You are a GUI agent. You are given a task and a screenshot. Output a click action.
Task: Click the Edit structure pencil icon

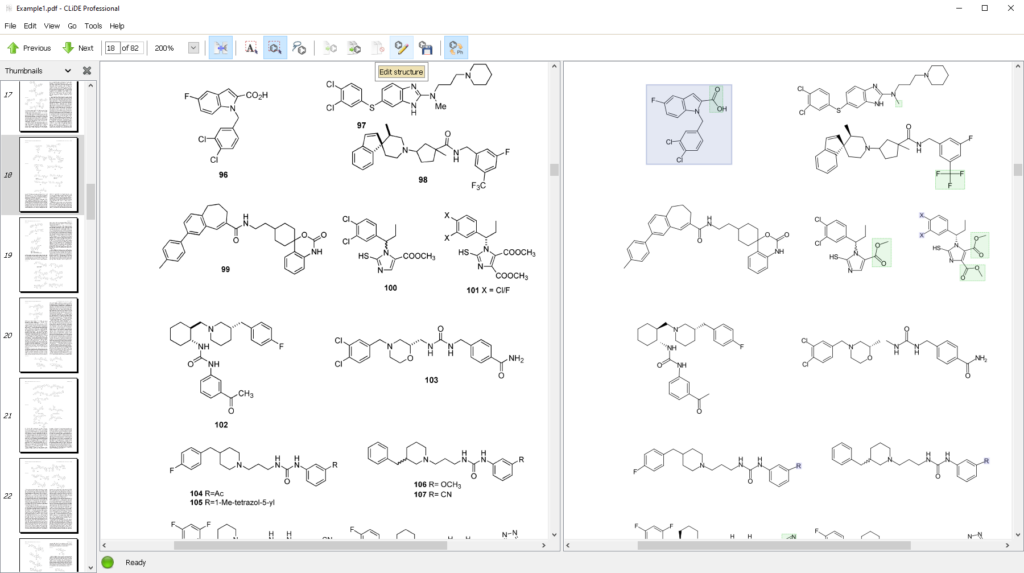[x=401, y=47]
